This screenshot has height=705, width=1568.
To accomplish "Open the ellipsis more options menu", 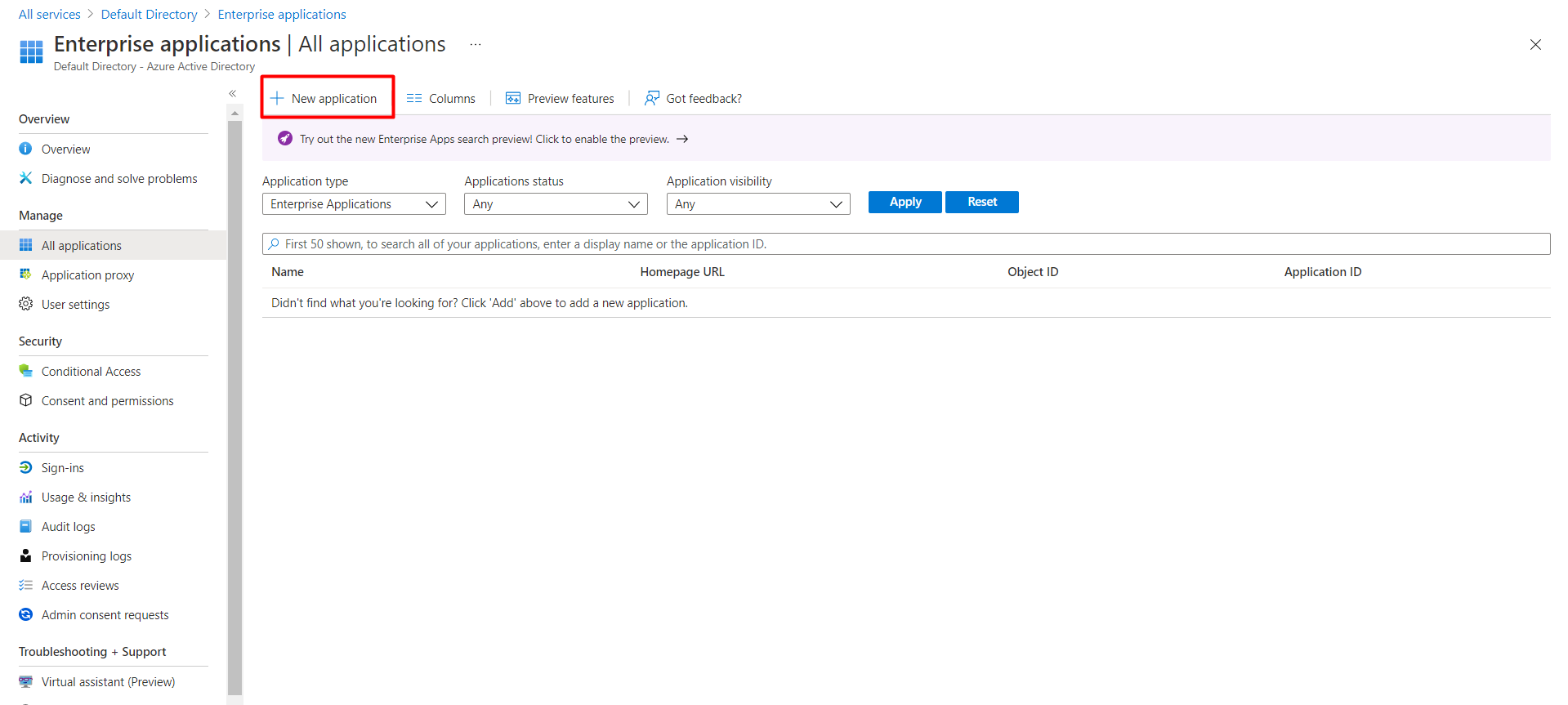I will click(x=476, y=44).
